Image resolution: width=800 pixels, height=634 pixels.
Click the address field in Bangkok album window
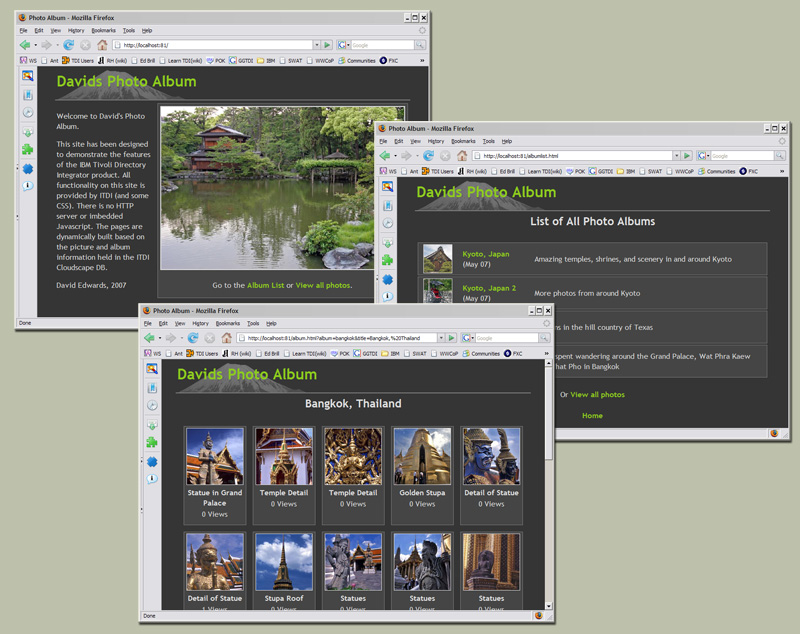coord(337,338)
